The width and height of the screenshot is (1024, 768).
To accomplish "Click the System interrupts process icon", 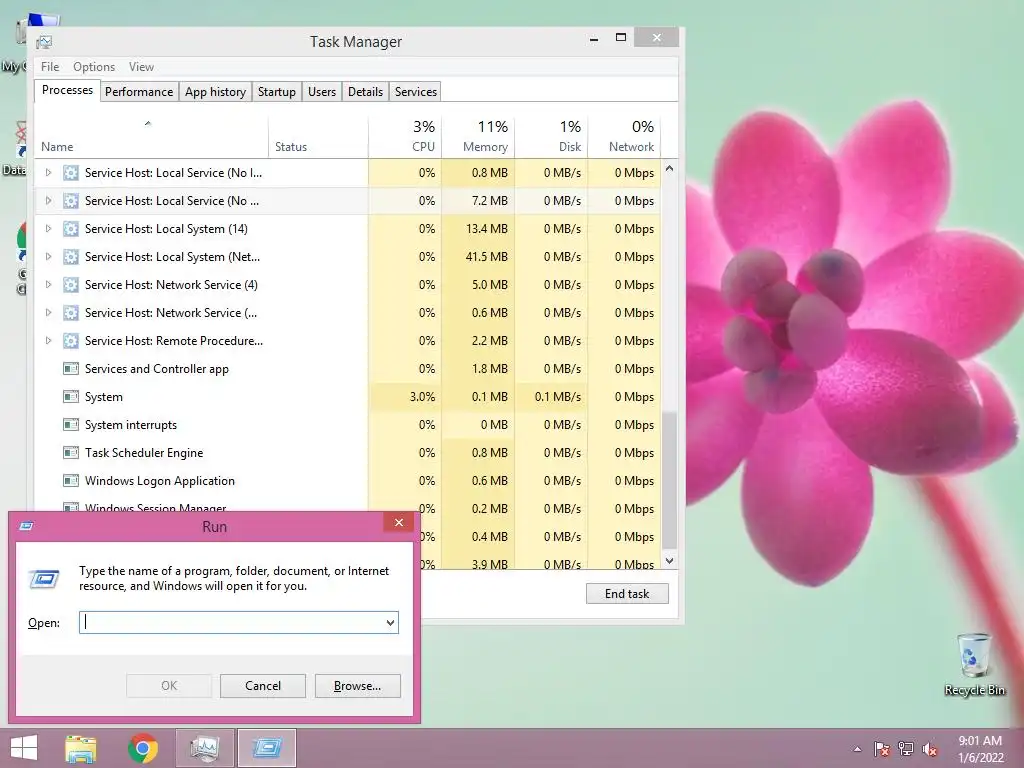I will click(71, 425).
